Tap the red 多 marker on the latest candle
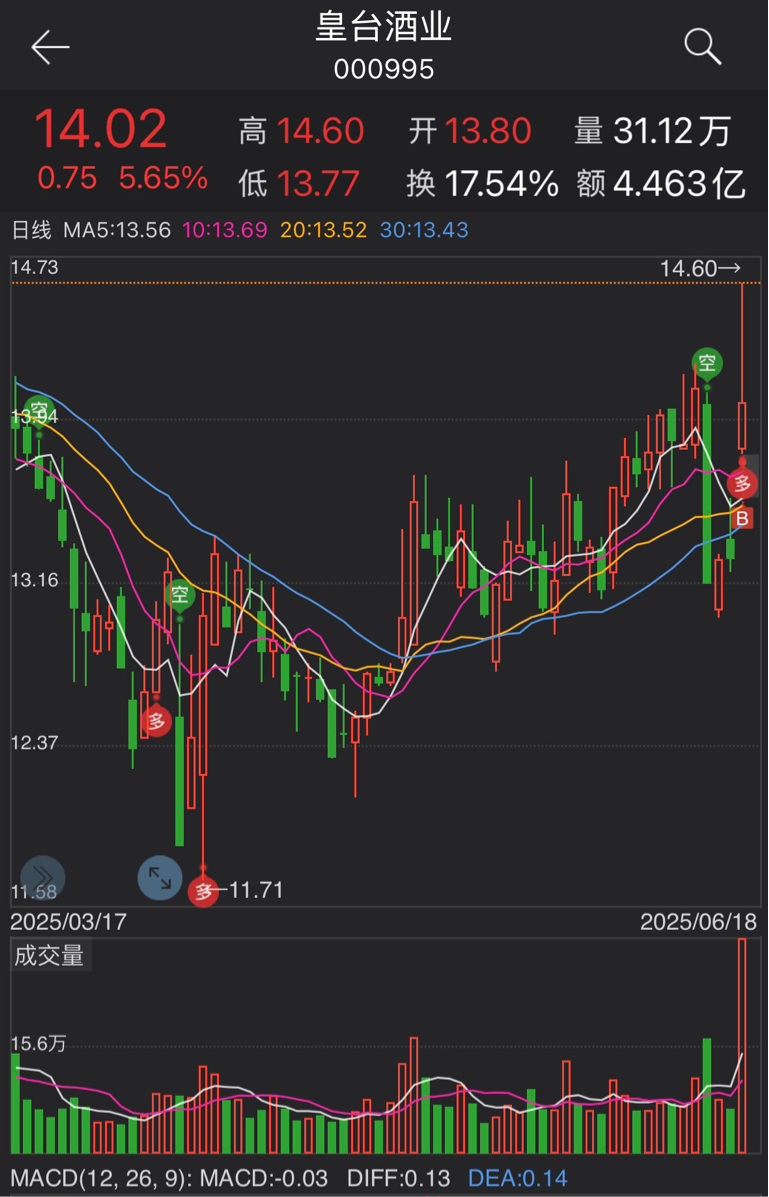Viewport: 769px width, 1197px height. point(742,483)
